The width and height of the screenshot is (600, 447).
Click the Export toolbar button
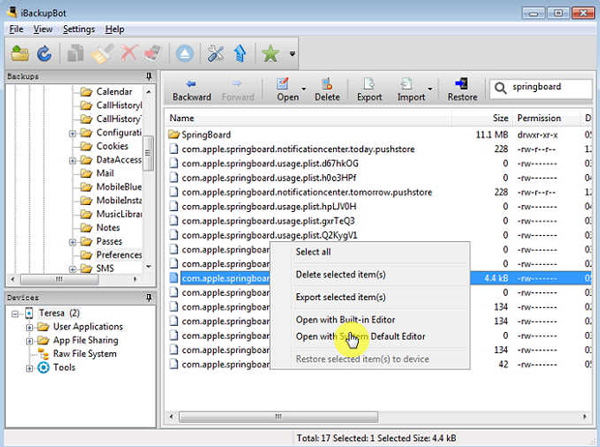[x=369, y=90]
